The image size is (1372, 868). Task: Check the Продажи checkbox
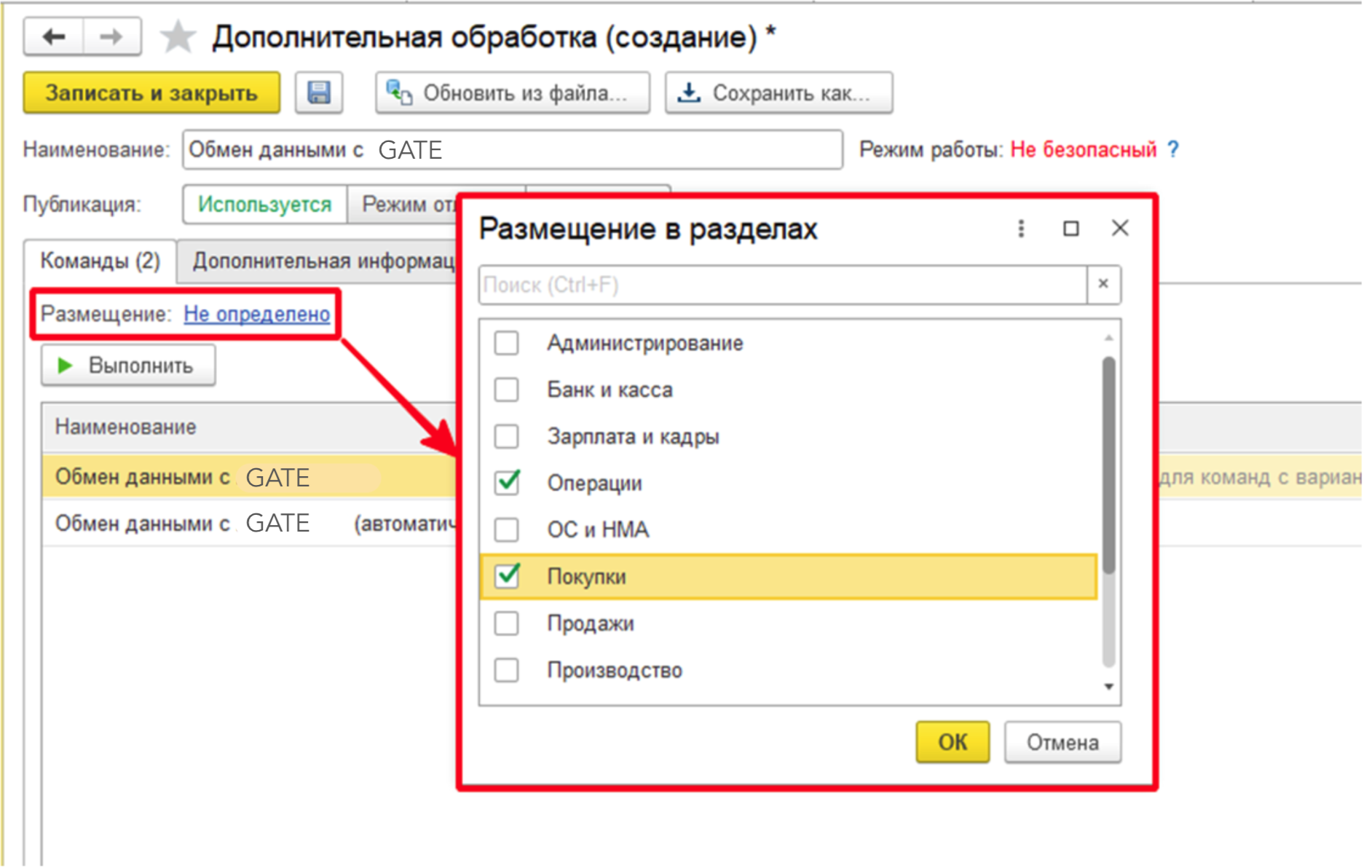click(506, 623)
